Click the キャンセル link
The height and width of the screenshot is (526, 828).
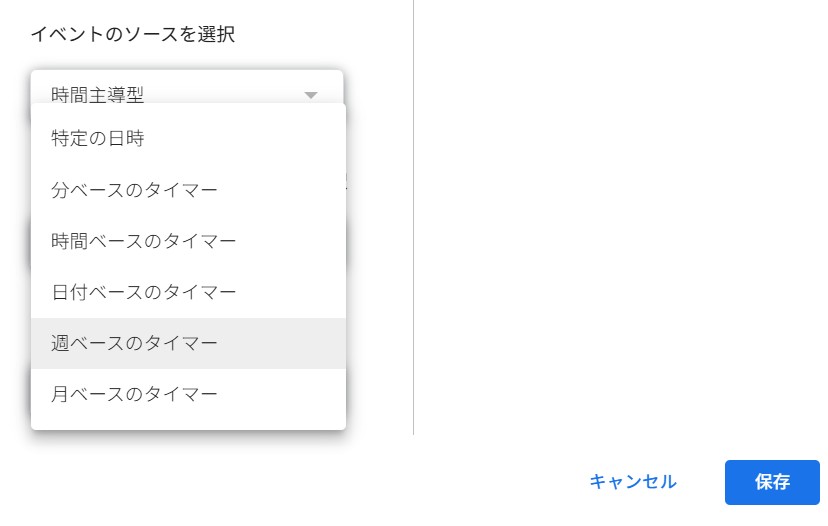tap(633, 482)
